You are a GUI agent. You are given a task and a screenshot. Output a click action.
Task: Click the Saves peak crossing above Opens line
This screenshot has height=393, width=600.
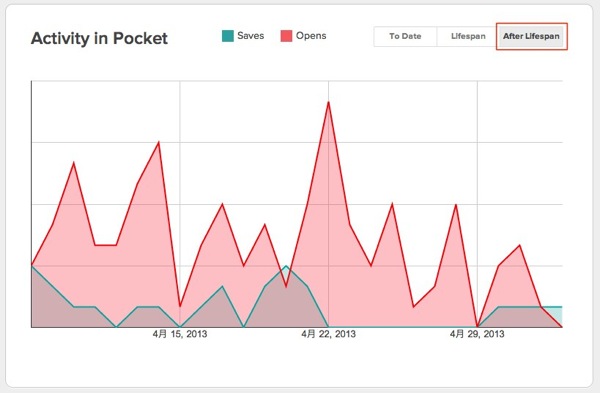(x=286, y=266)
